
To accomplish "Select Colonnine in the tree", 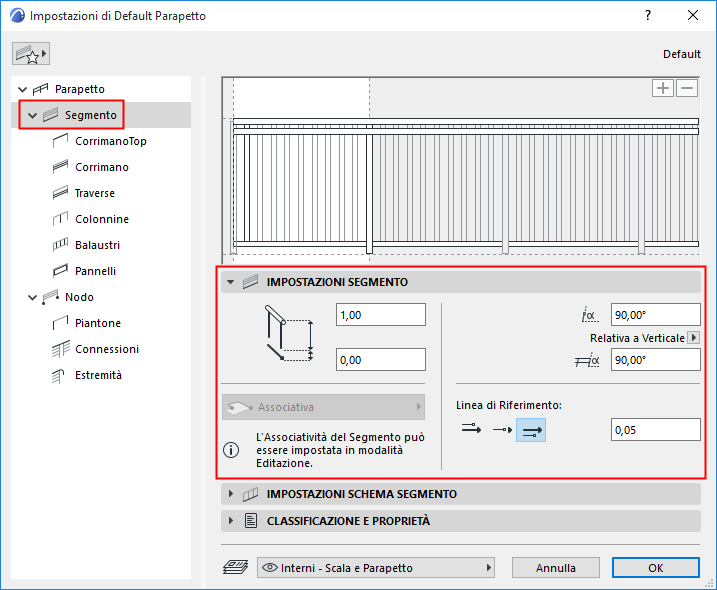I will (x=102, y=220).
